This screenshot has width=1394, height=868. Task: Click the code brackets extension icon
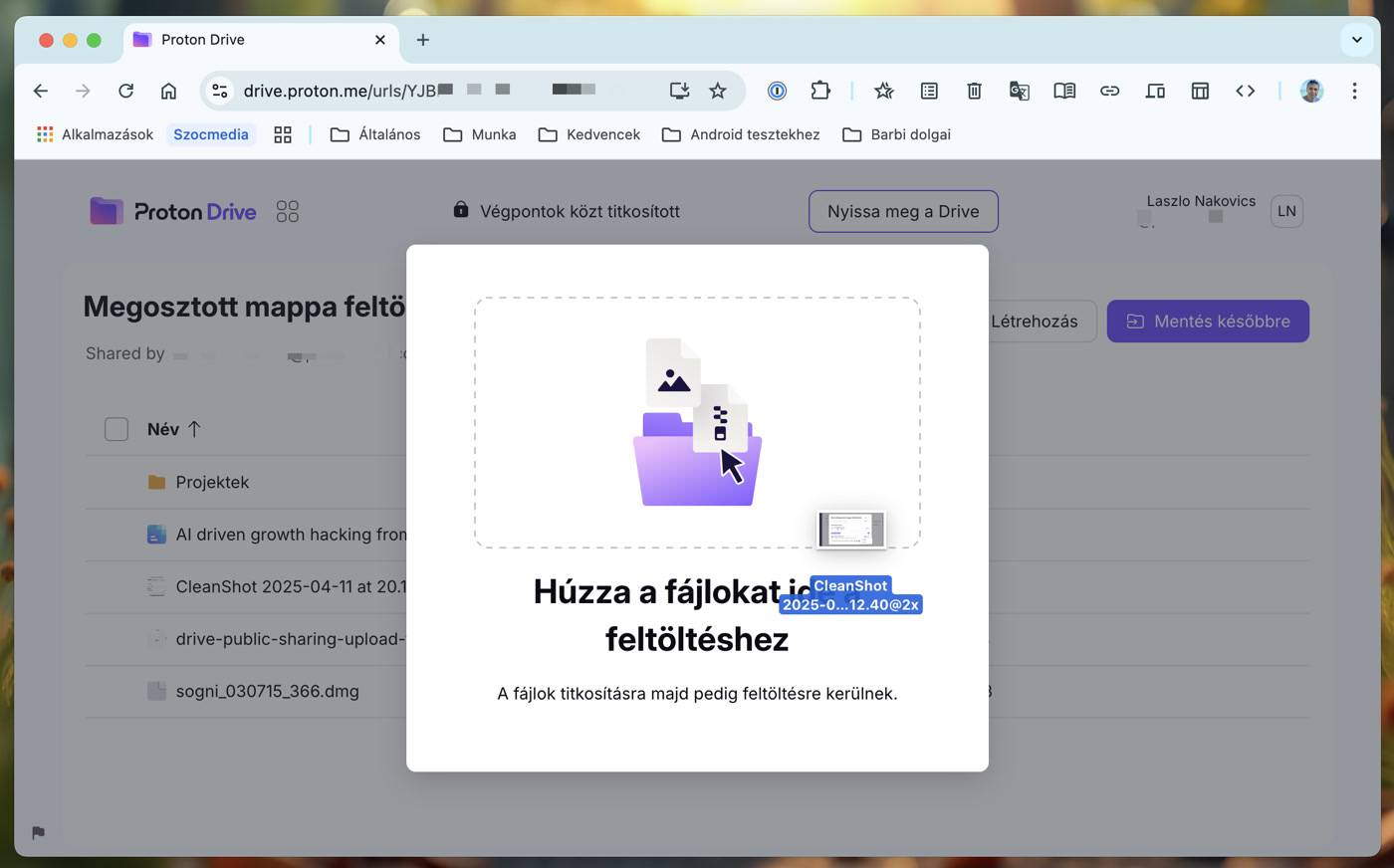click(x=1245, y=91)
